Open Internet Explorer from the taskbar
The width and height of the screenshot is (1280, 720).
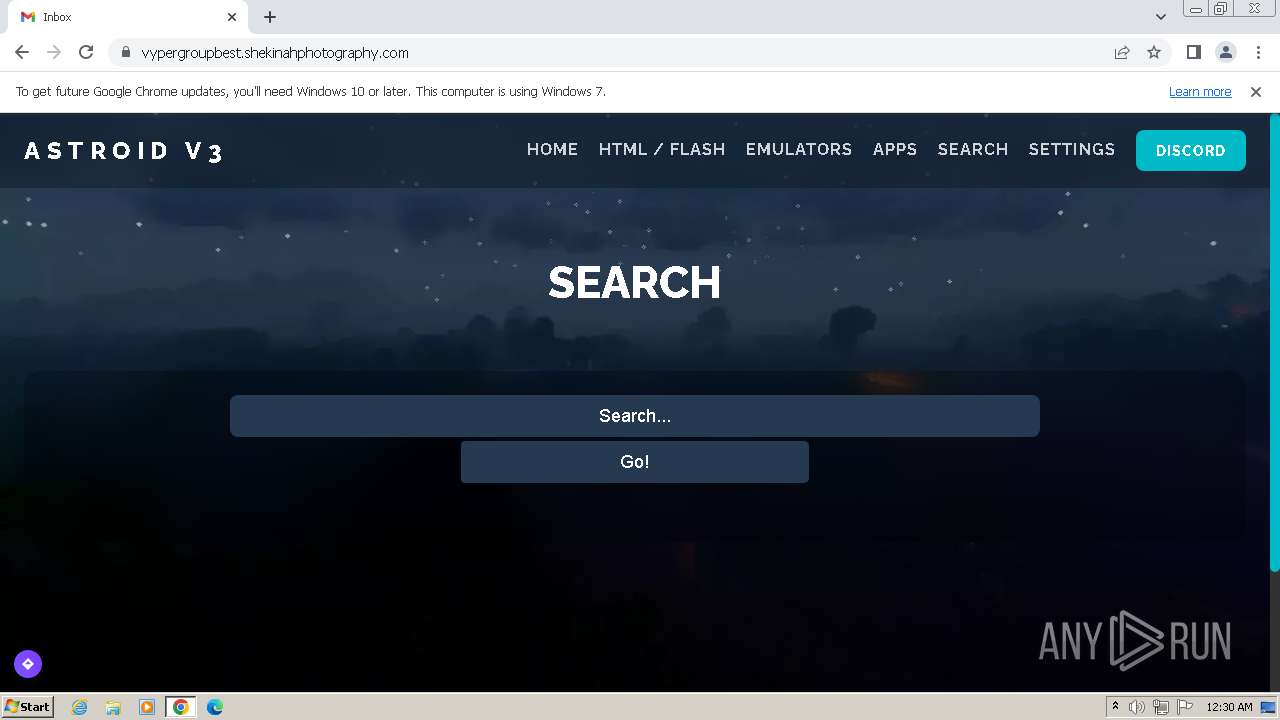click(79, 707)
